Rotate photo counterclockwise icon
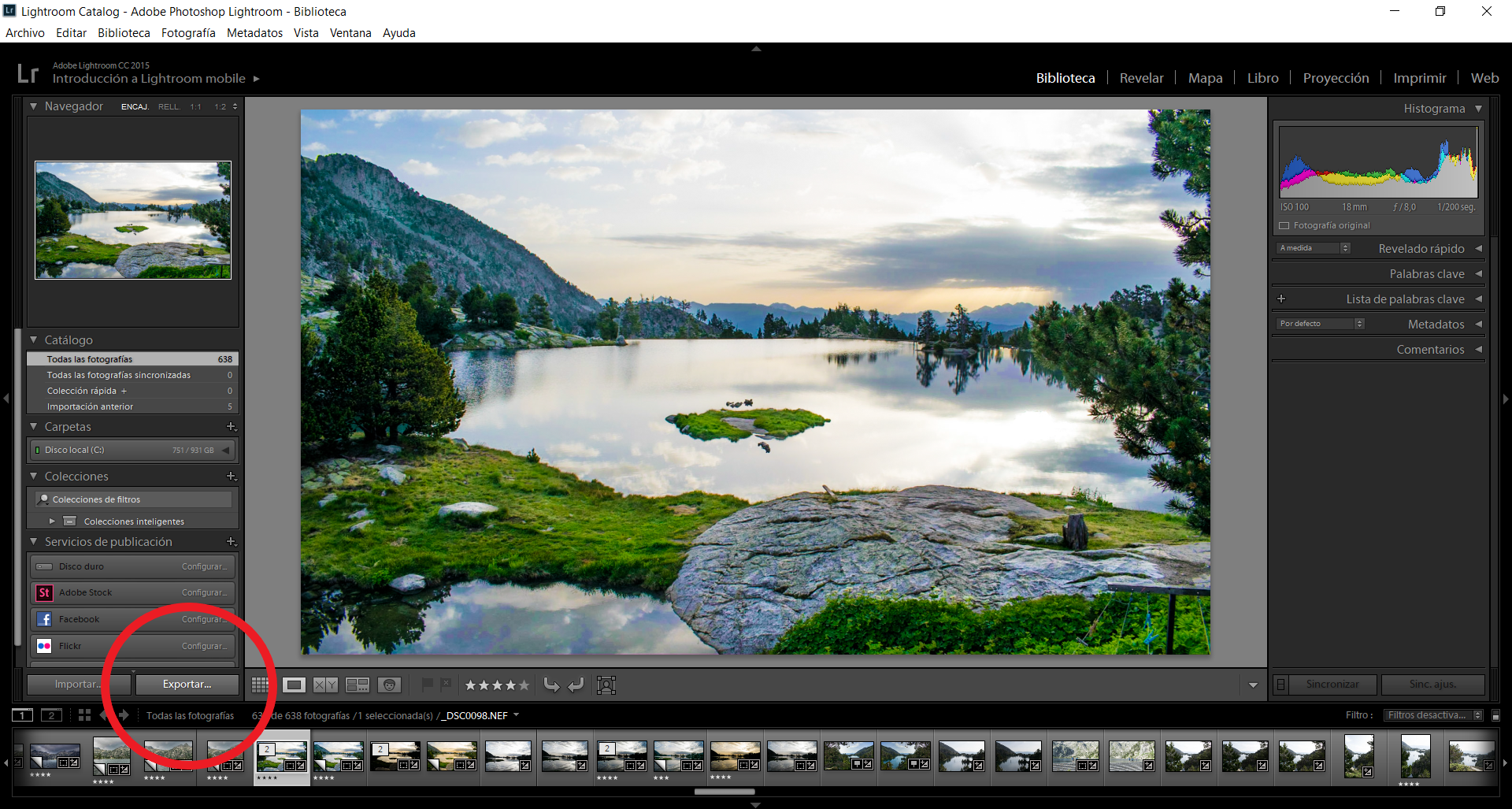The width and height of the screenshot is (1512, 809). tap(551, 685)
